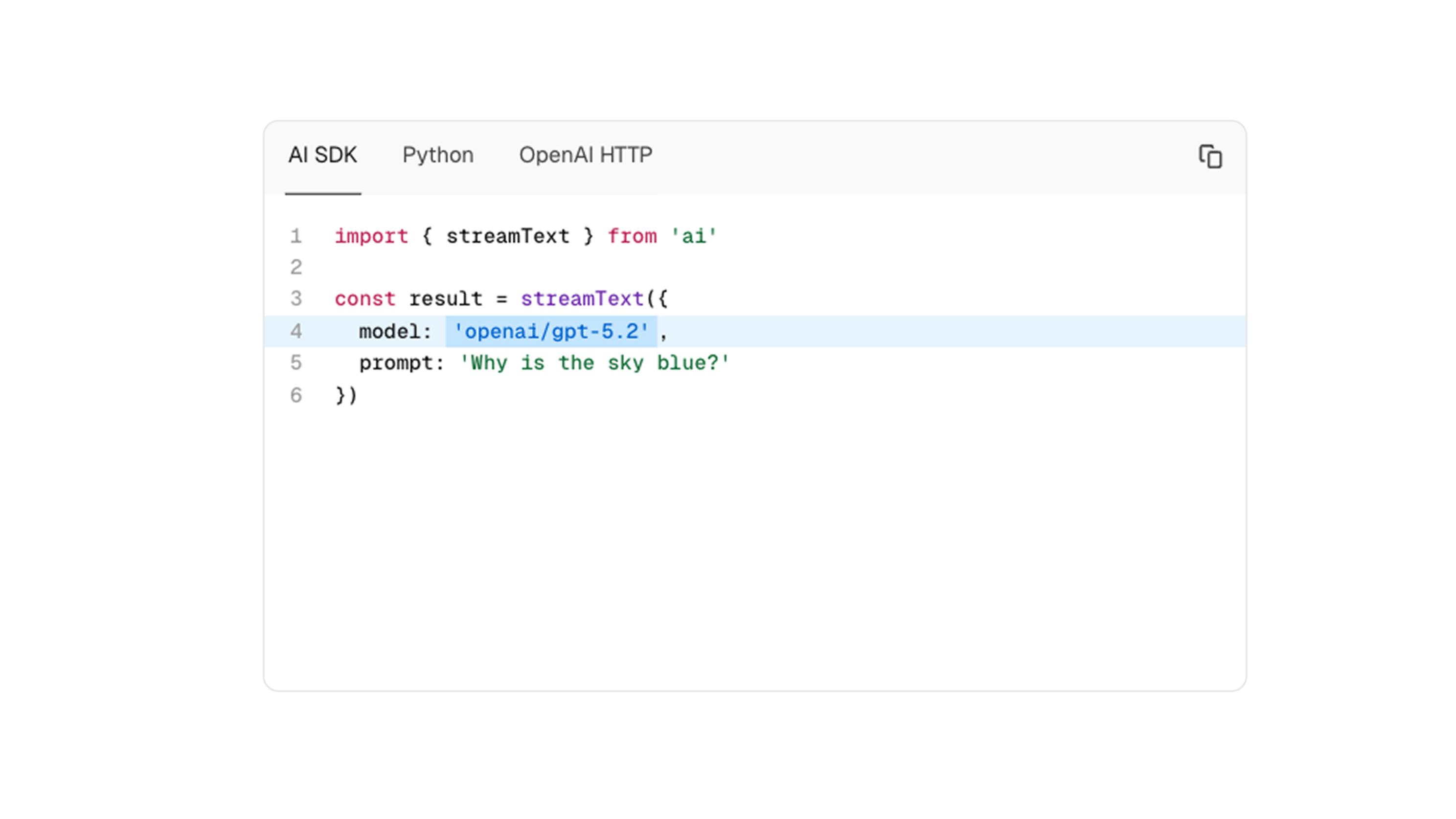The image size is (1456, 819).
Task: Click the 'const' keyword on line 3
Action: (364, 298)
